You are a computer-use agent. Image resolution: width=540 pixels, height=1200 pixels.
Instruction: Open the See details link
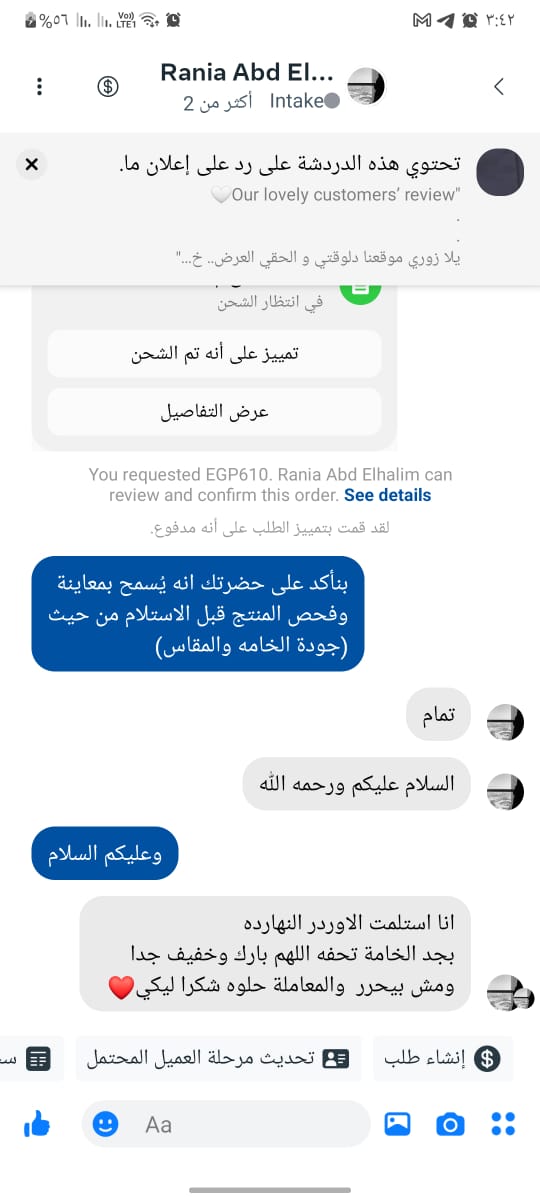pos(387,495)
